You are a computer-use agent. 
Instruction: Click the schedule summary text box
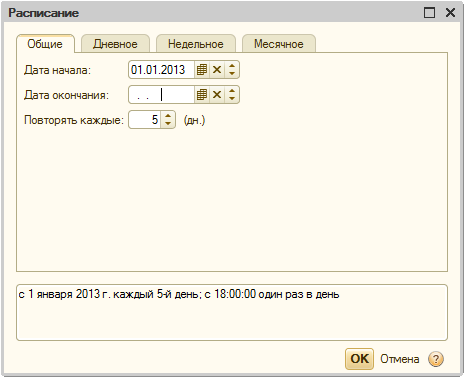coord(232,312)
